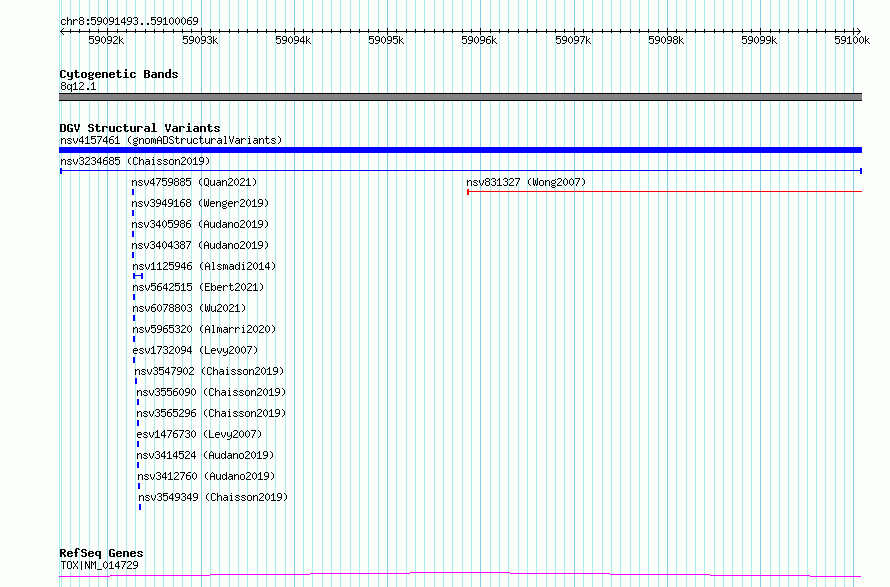Click the 59092k ruler tick label
Image resolution: width=890 pixels, height=587 pixels.
106,40
